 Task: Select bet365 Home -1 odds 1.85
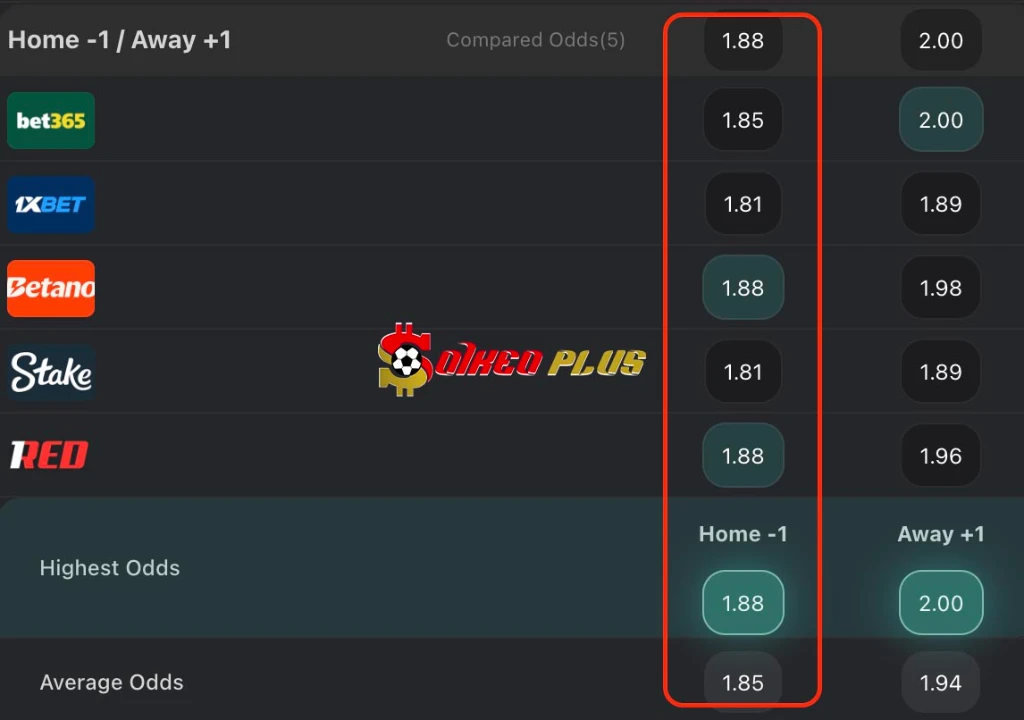(x=743, y=120)
